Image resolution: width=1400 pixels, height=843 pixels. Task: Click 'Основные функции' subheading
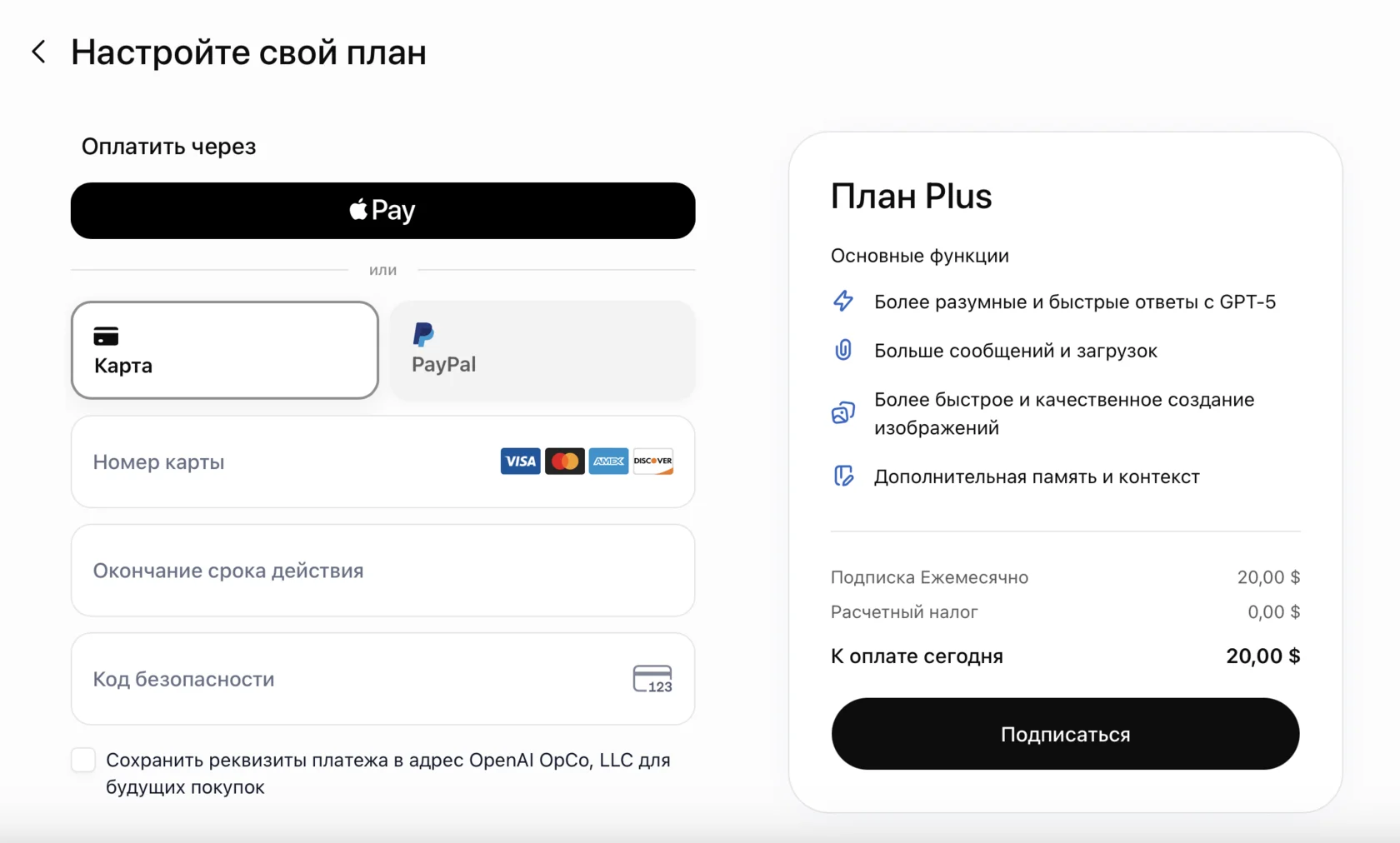(919, 256)
